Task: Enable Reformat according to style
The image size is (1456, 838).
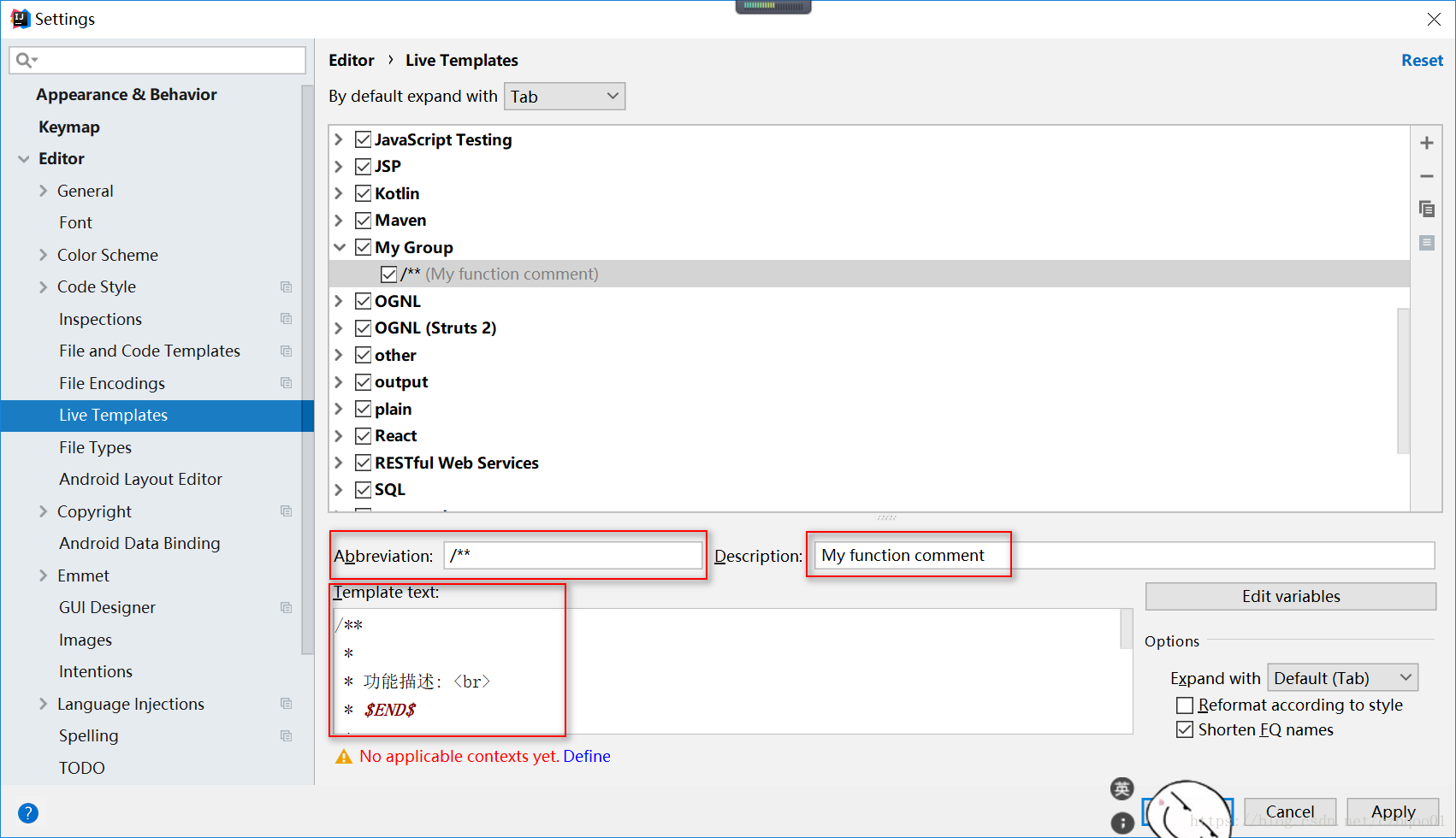Action: pos(1185,705)
